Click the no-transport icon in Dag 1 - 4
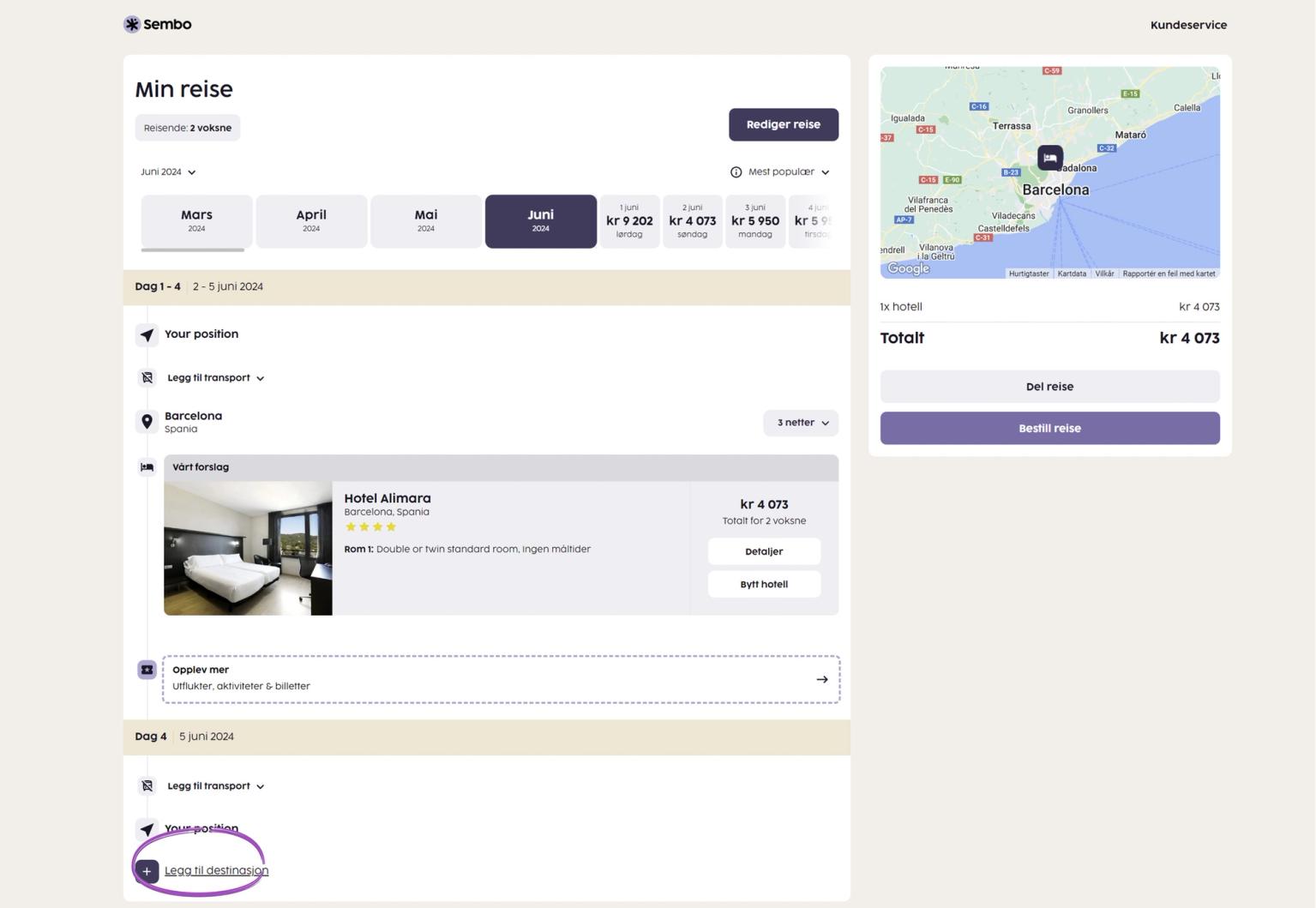The width and height of the screenshot is (1316, 908). (x=147, y=378)
